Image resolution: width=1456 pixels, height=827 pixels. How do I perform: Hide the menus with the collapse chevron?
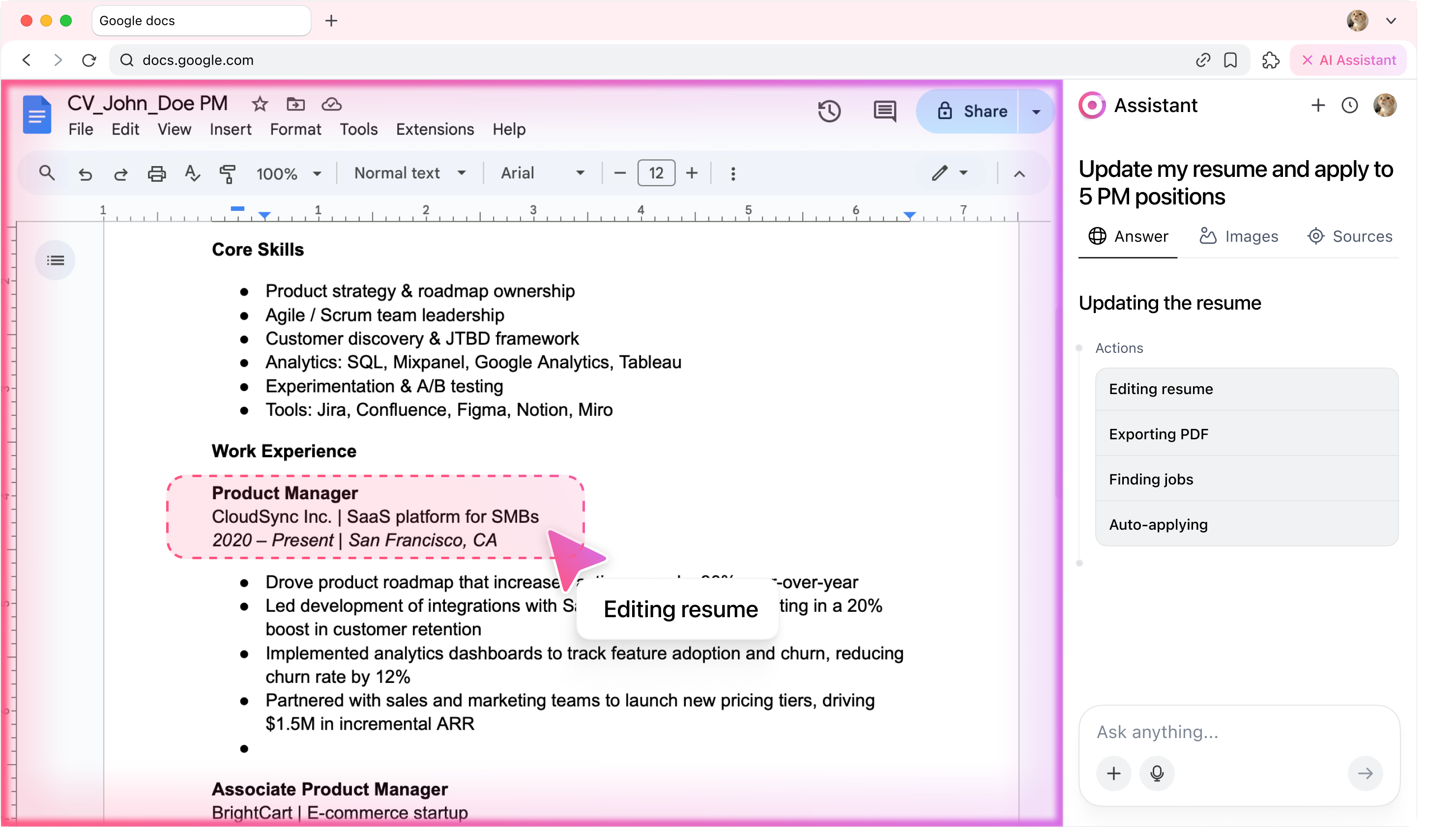coord(1019,174)
